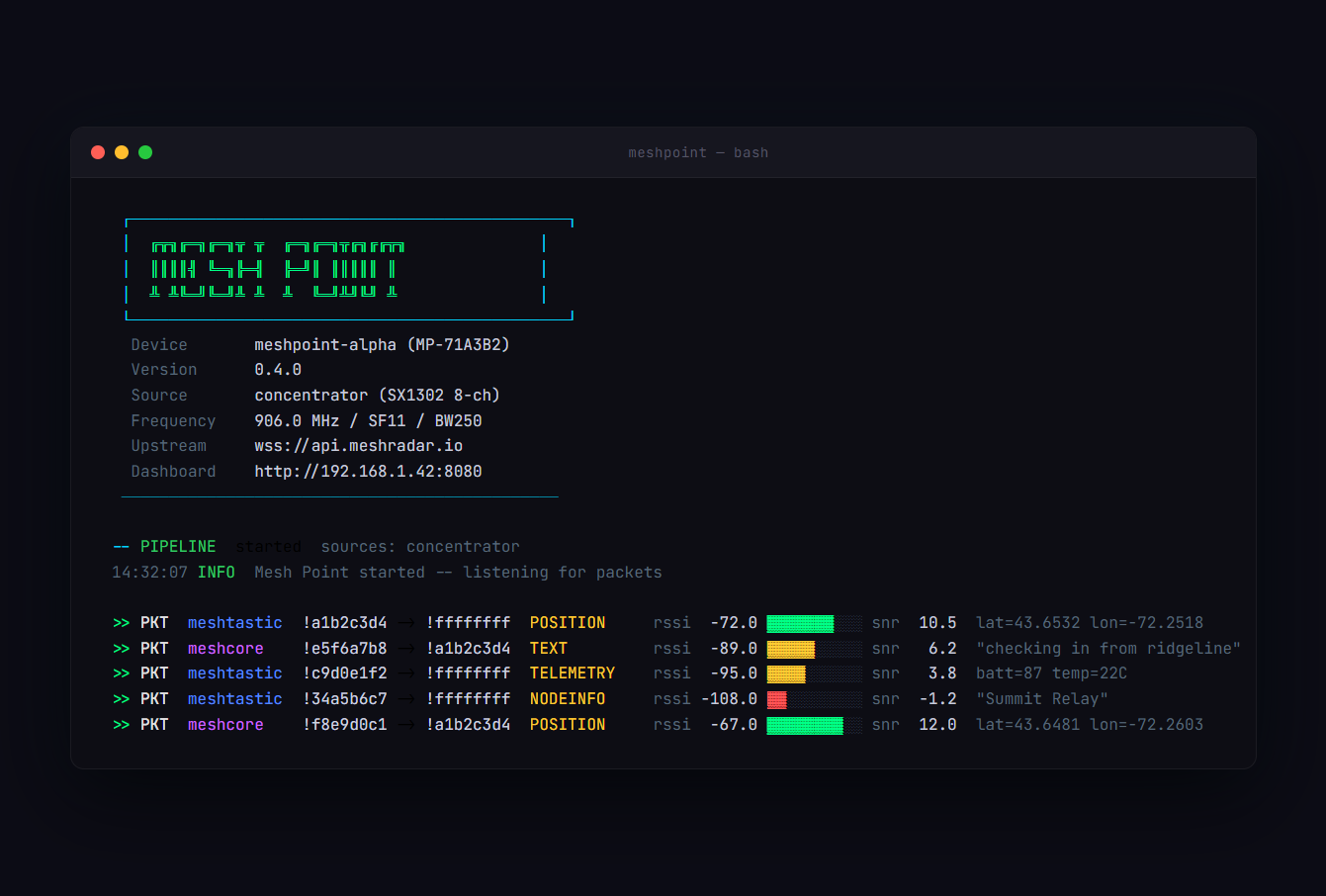Select the version number "0.4.0"
The image size is (1326, 896).
[x=278, y=370]
